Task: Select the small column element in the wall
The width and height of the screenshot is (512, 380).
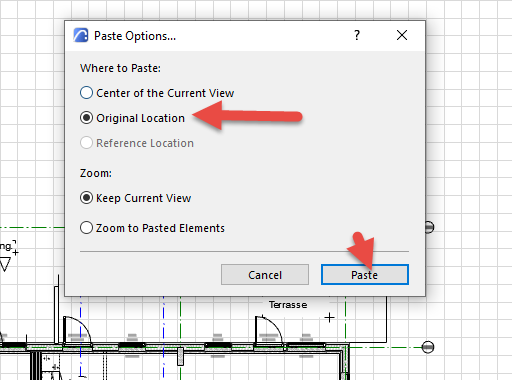Action: coord(180,356)
